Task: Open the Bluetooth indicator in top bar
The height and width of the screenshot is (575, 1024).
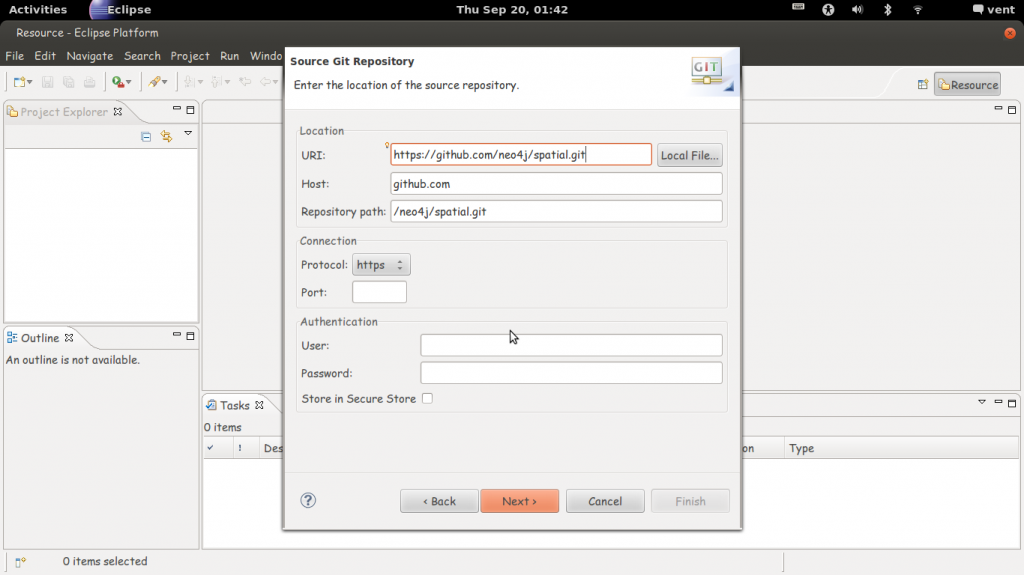Action: tap(888, 9)
